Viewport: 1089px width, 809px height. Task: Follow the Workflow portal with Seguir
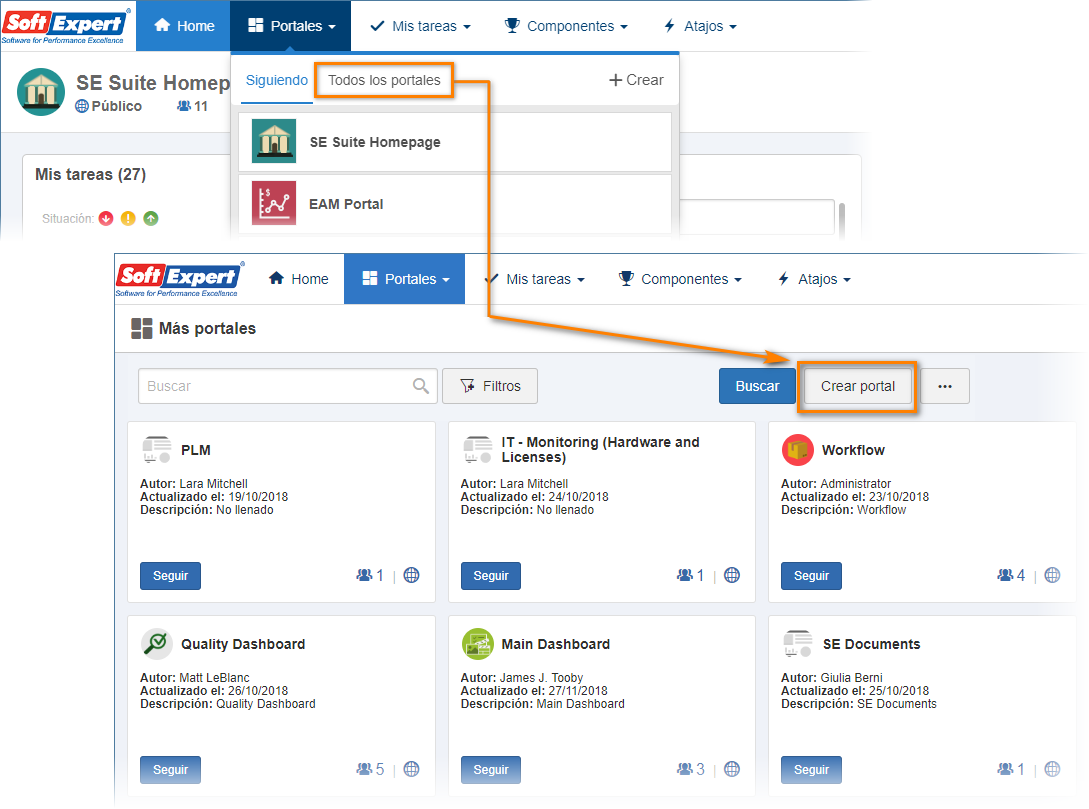pos(811,576)
